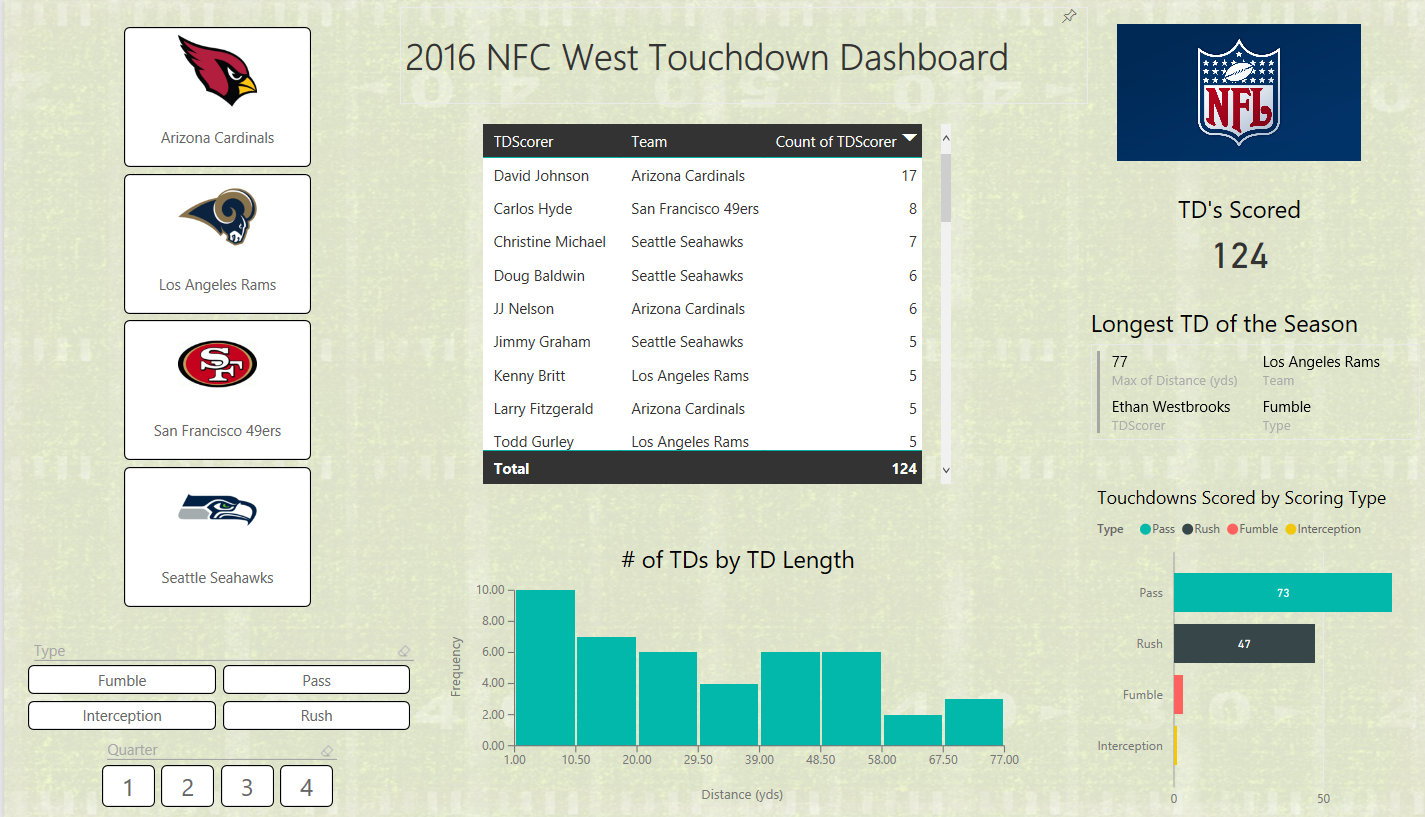The width and height of the screenshot is (1425, 817).
Task: Click the NFL shield logo image
Action: coord(1238,92)
